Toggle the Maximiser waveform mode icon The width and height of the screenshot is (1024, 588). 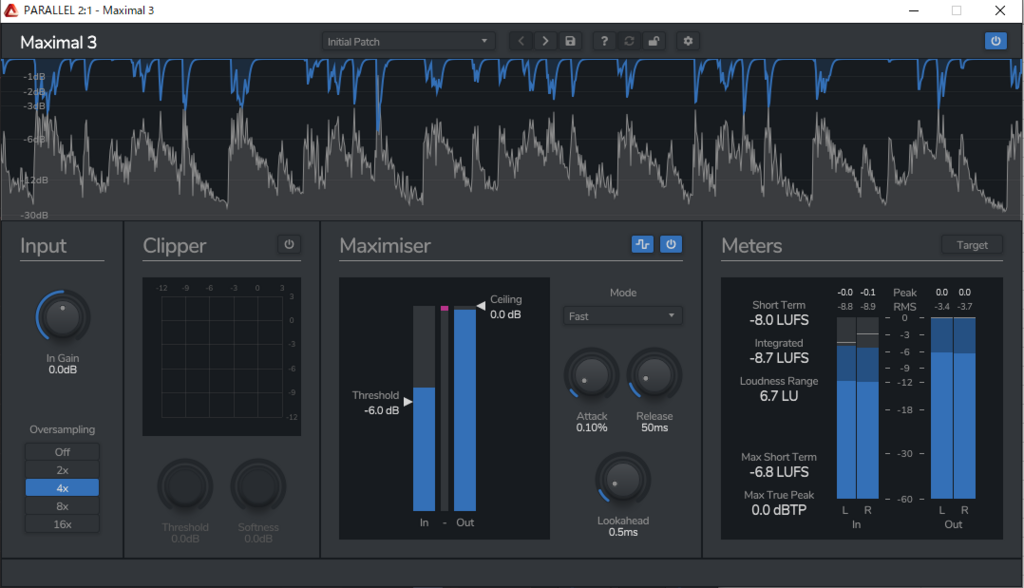click(x=643, y=244)
